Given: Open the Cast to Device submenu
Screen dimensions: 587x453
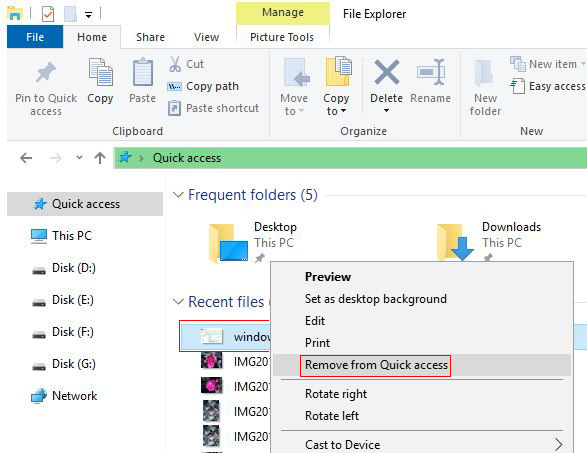Looking at the screenshot, I should point(422,445).
